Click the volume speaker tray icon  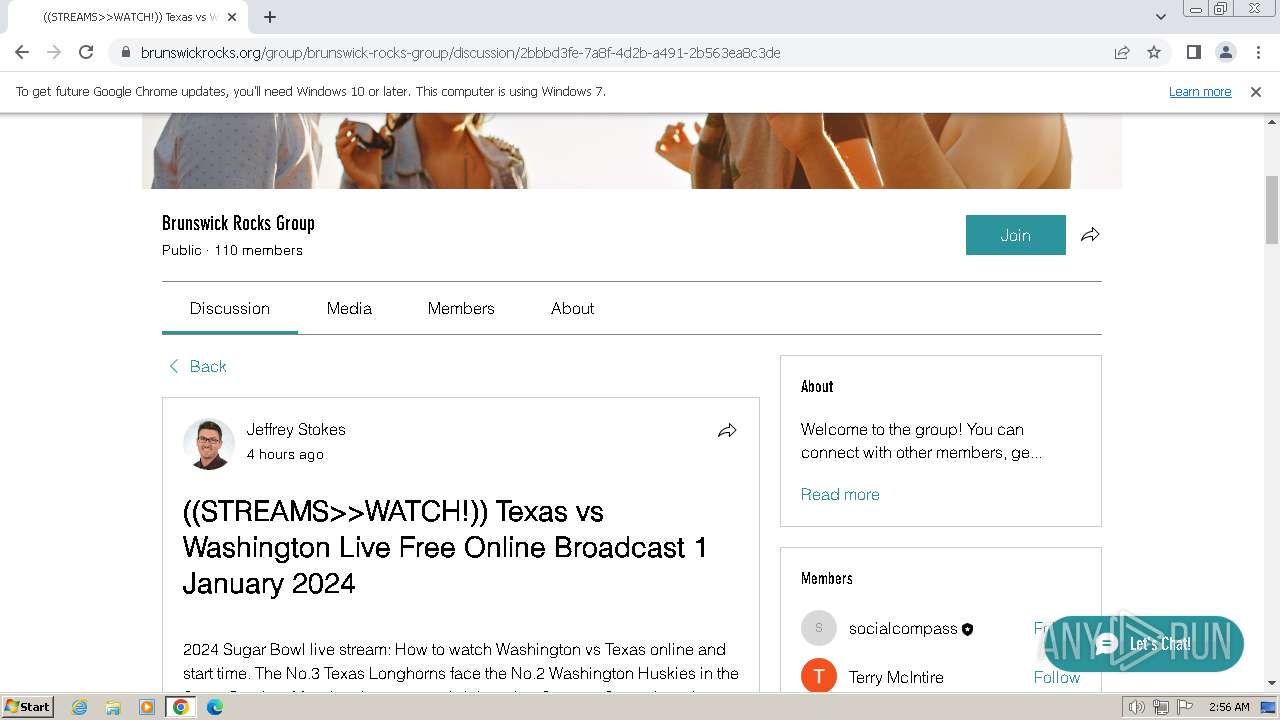pyautogui.click(x=1137, y=707)
